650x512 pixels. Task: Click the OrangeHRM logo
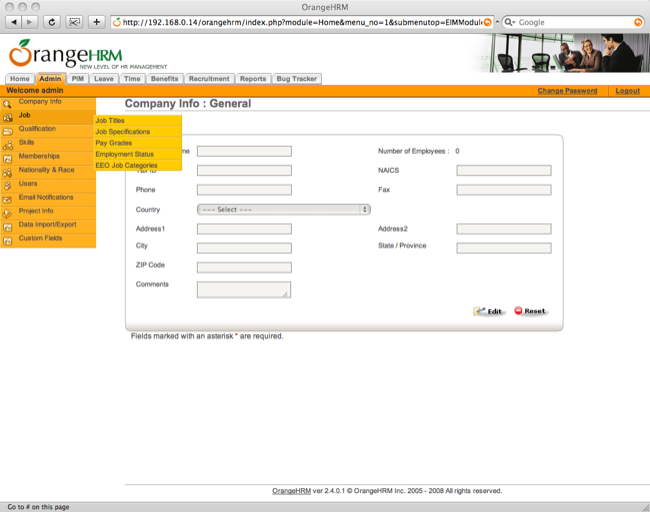coord(88,54)
